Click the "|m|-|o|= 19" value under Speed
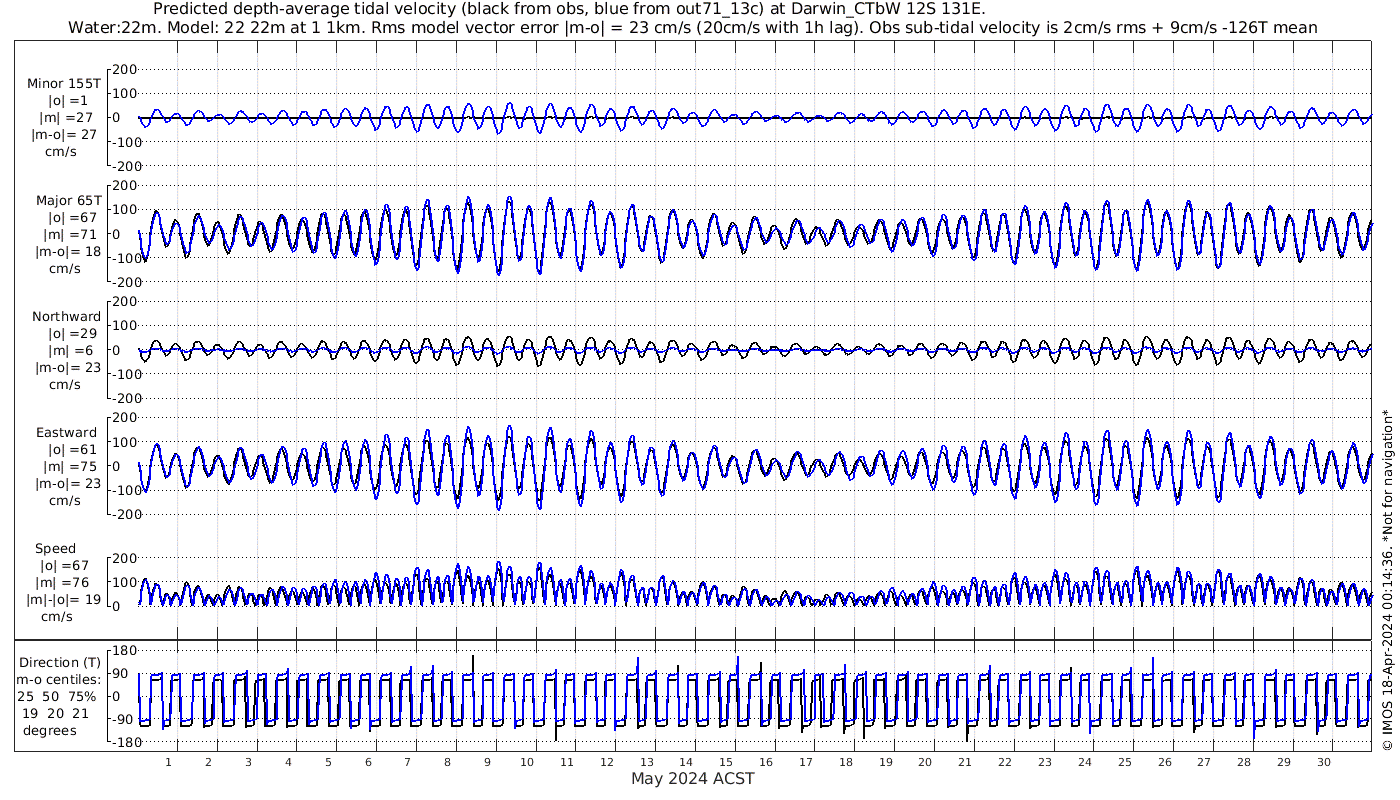 [x=65, y=600]
